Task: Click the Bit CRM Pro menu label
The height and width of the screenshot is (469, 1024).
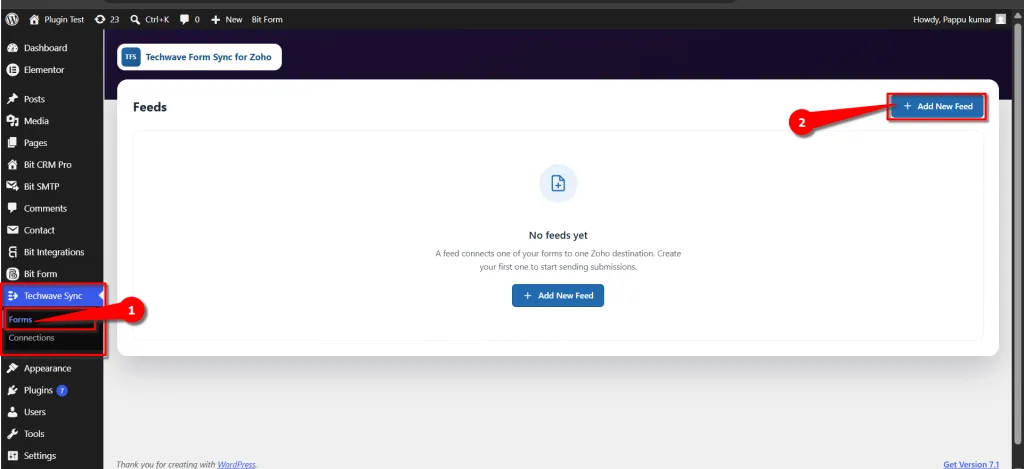Action: point(48,165)
